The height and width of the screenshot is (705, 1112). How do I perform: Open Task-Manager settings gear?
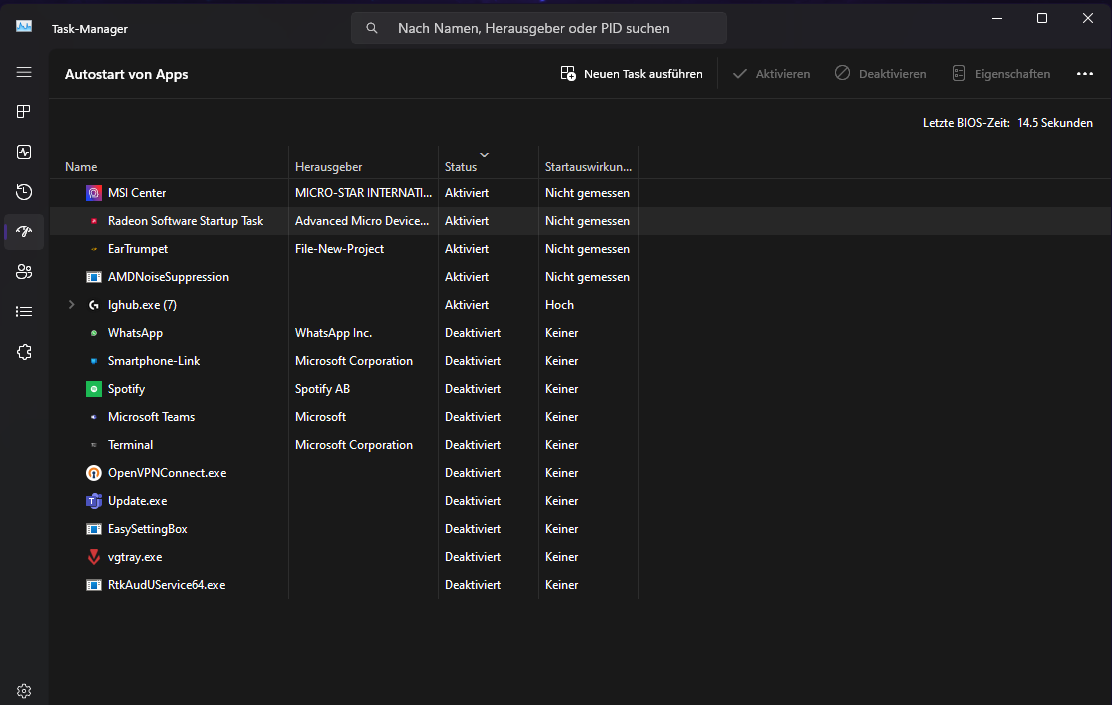pyautogui.click(x=24, y=690)
